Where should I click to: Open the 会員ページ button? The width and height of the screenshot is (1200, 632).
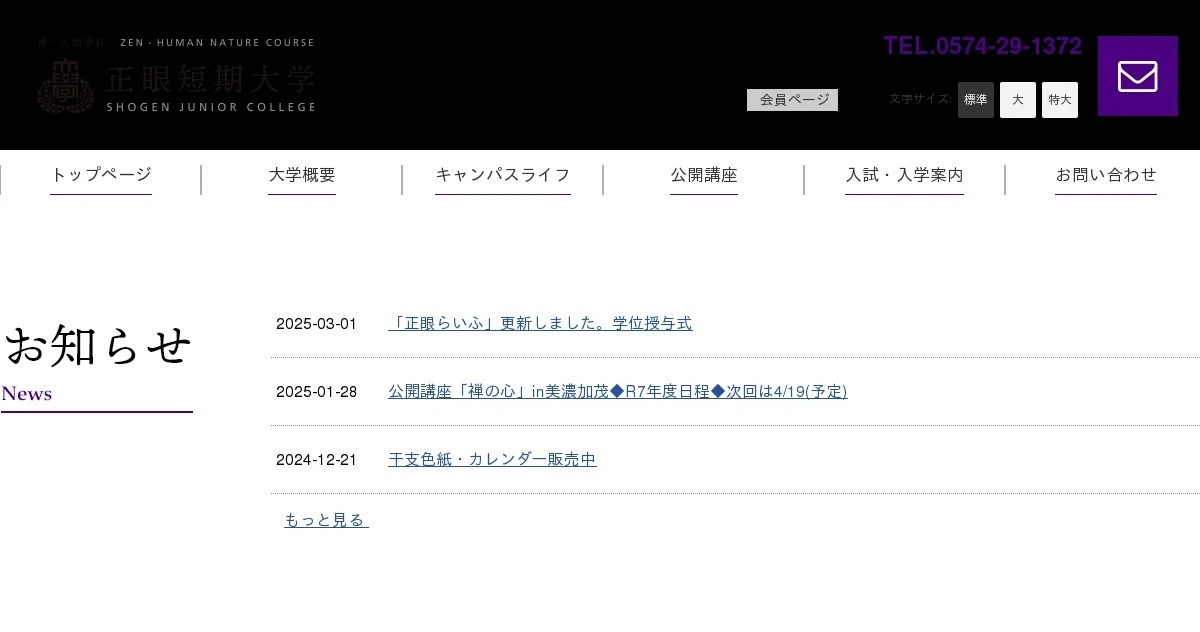[x=792, y=100]
